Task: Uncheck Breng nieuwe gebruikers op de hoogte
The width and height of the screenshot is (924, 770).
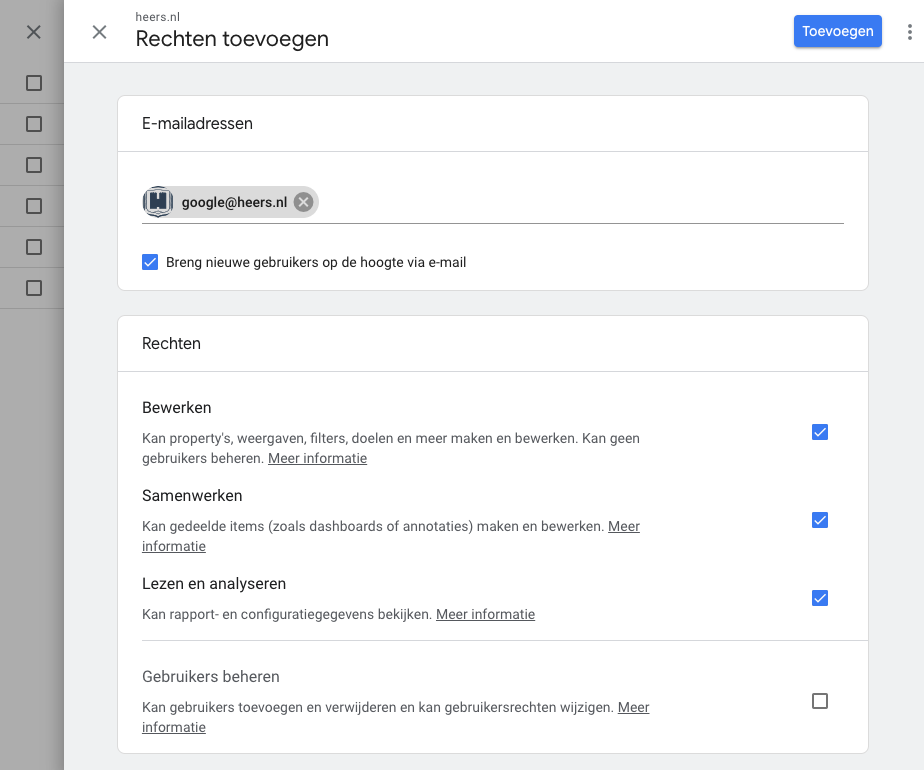Action: [x=150, y=262]
